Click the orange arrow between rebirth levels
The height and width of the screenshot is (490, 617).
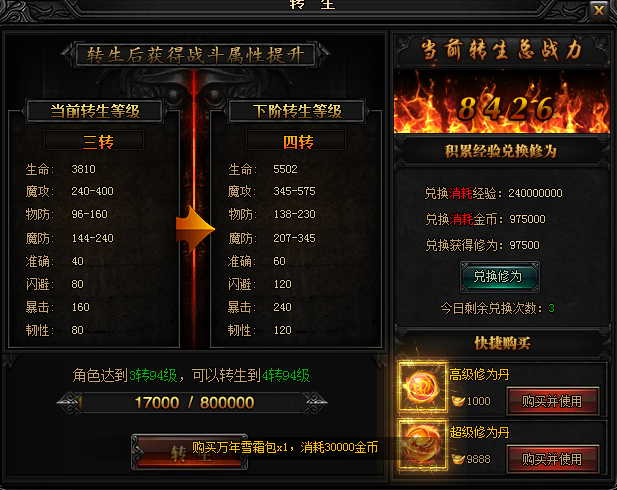click(195, 229)
